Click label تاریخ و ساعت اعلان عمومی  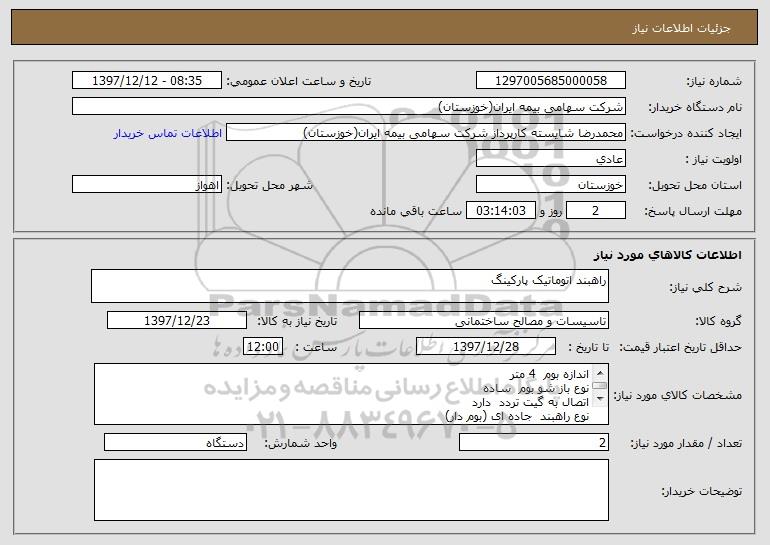(299, 81)
